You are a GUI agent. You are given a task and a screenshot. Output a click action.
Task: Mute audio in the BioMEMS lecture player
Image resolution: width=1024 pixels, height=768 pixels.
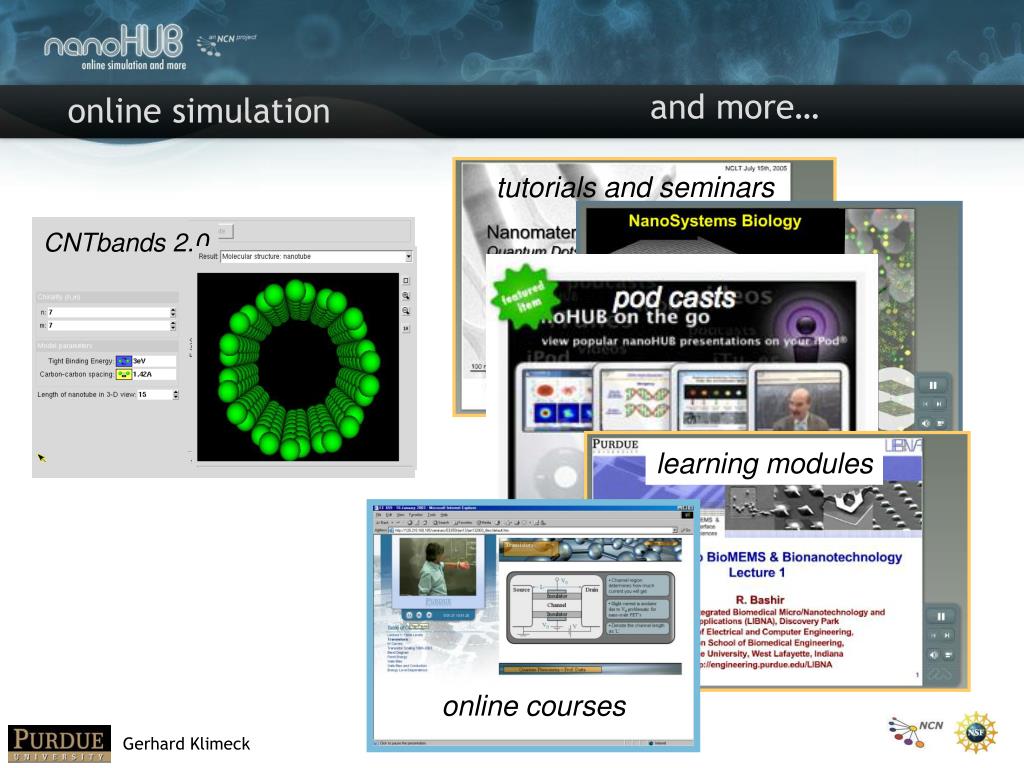click(933, 654)
